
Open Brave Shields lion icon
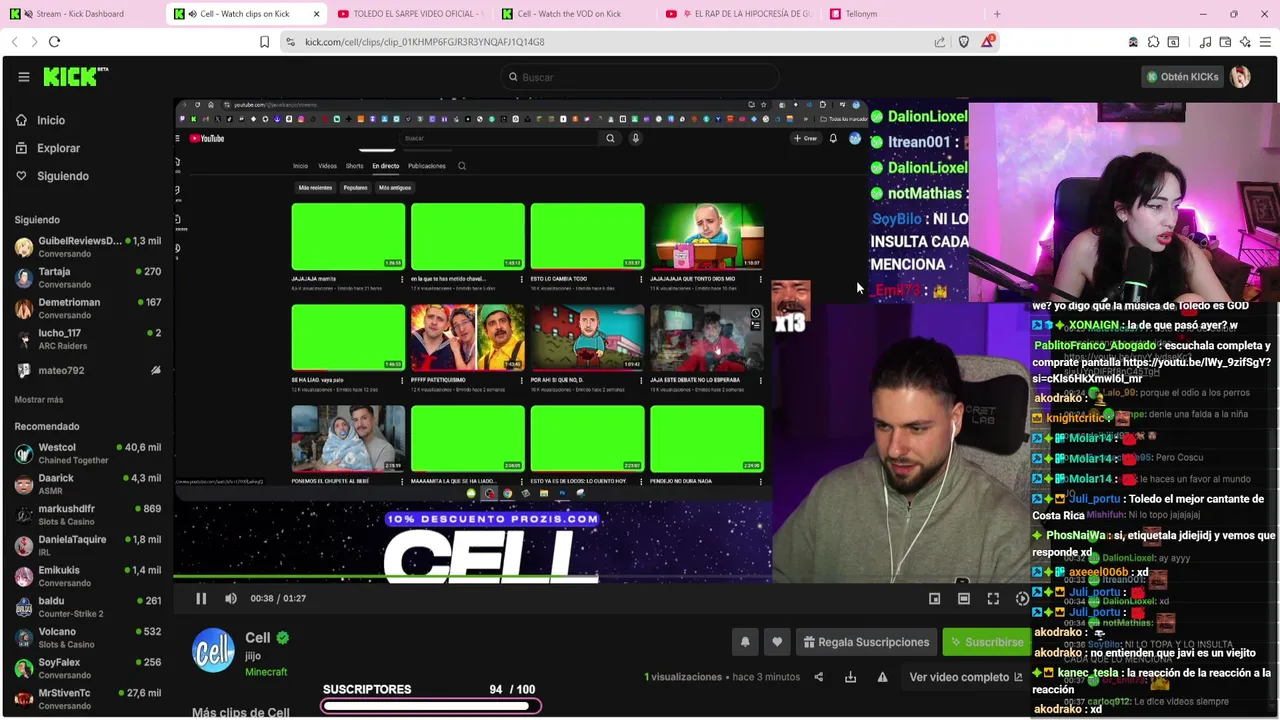click(964, 42)
